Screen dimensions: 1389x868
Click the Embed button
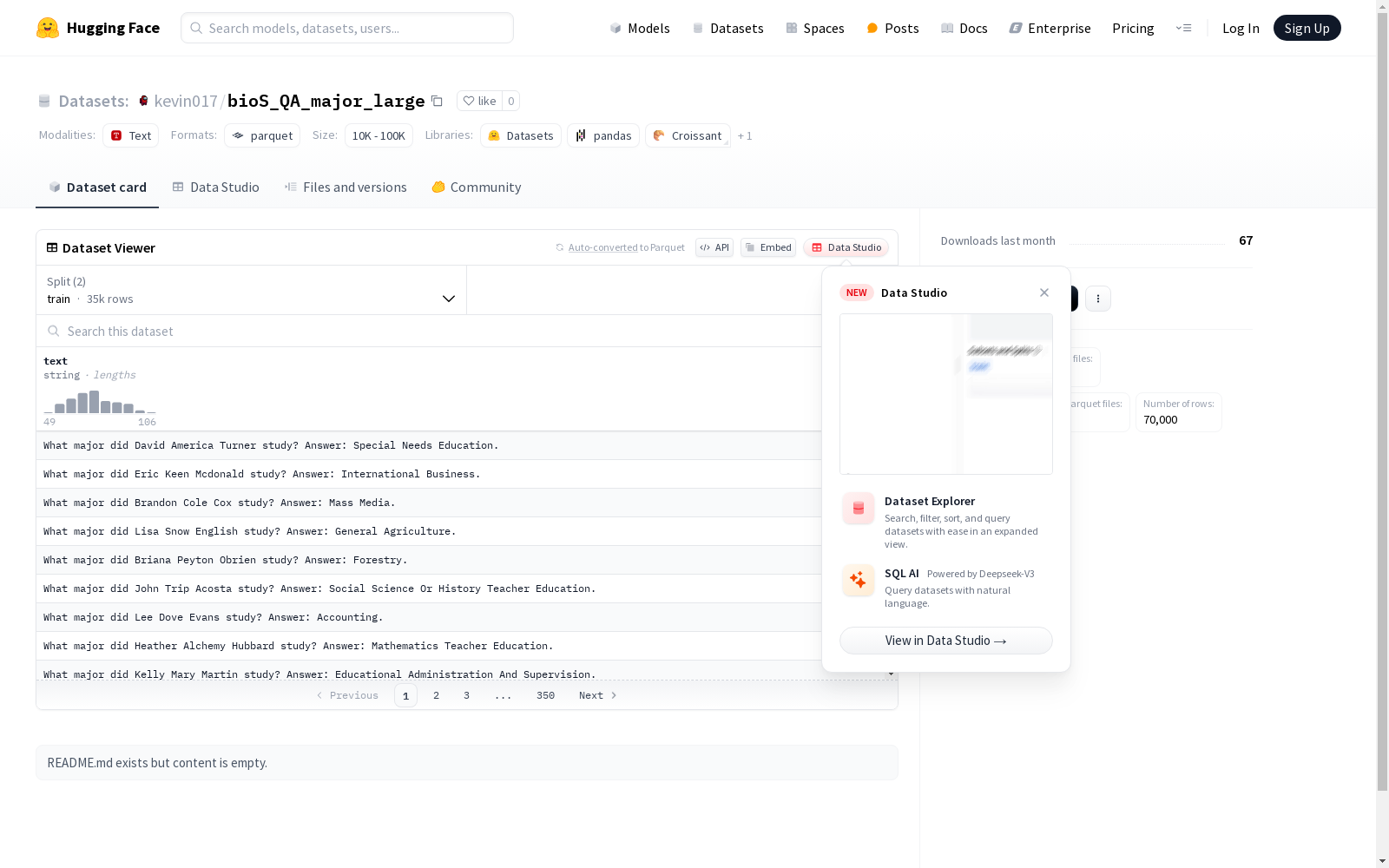(768, 247)
